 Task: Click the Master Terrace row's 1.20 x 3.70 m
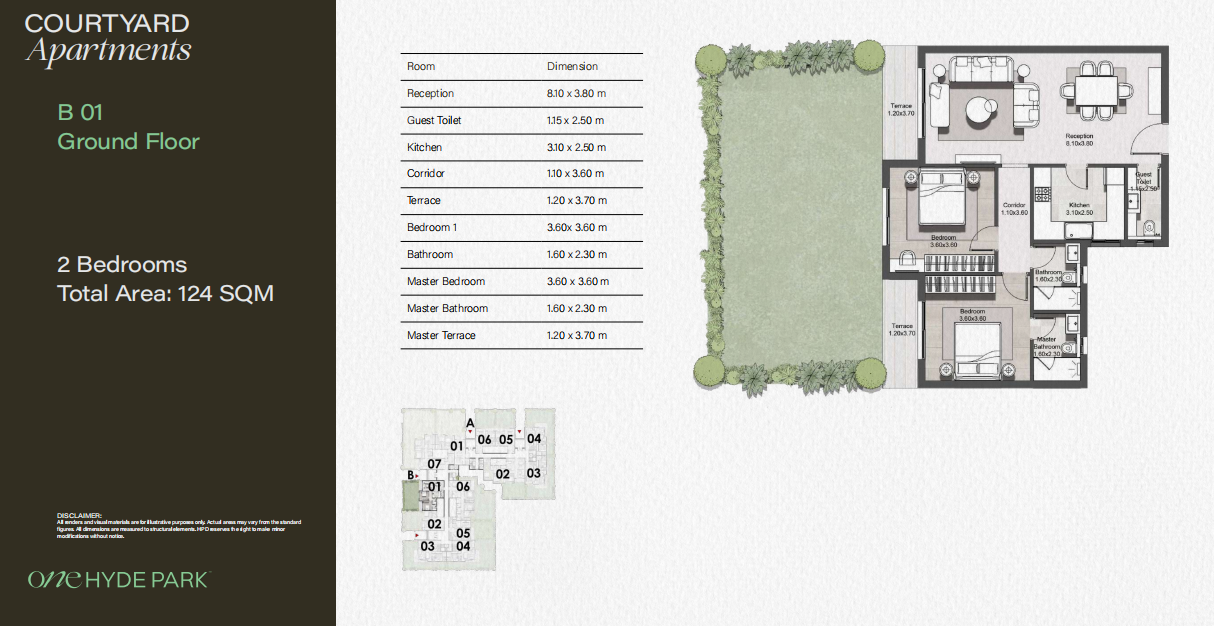coord(577,335)
